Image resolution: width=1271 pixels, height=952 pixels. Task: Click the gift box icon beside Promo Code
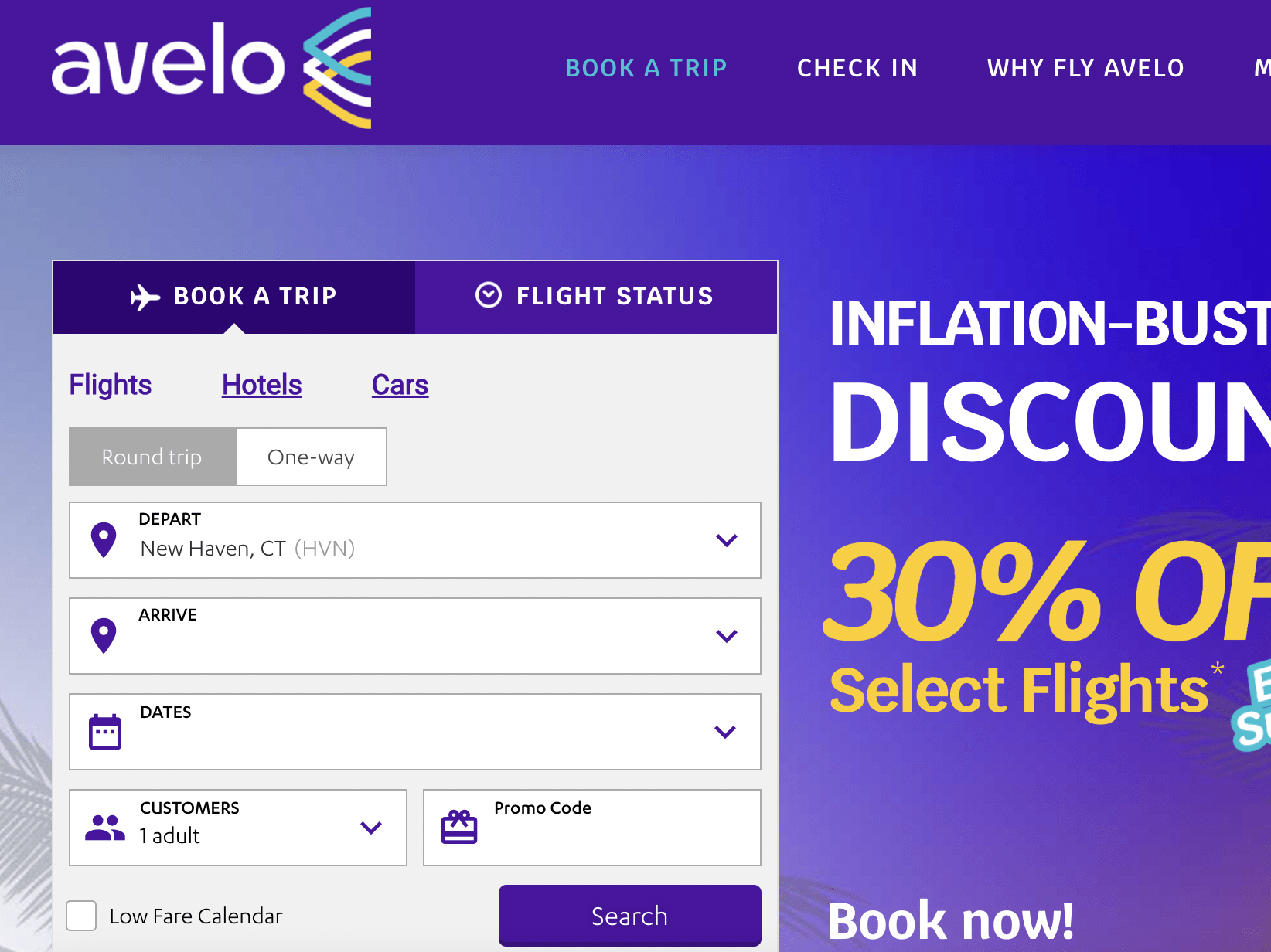(459, 827)
